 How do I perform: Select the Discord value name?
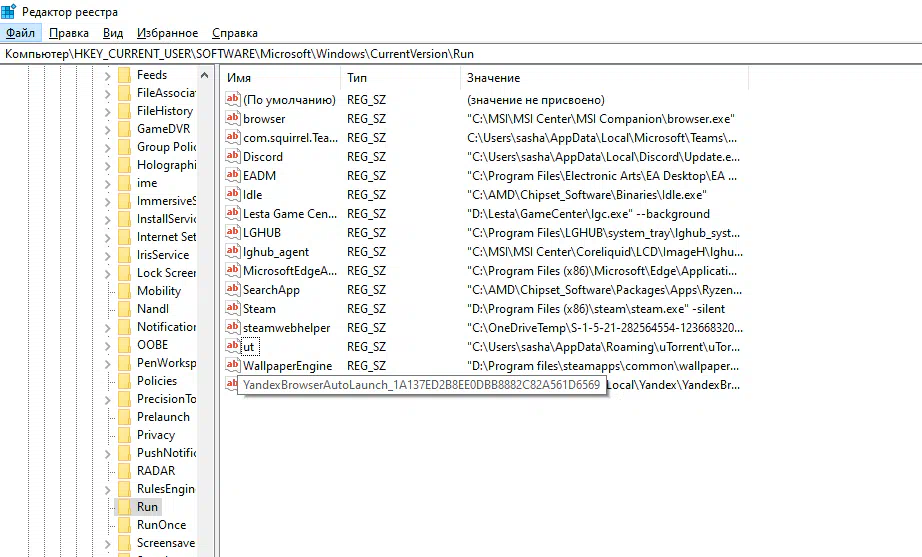(x=263, y=157)
